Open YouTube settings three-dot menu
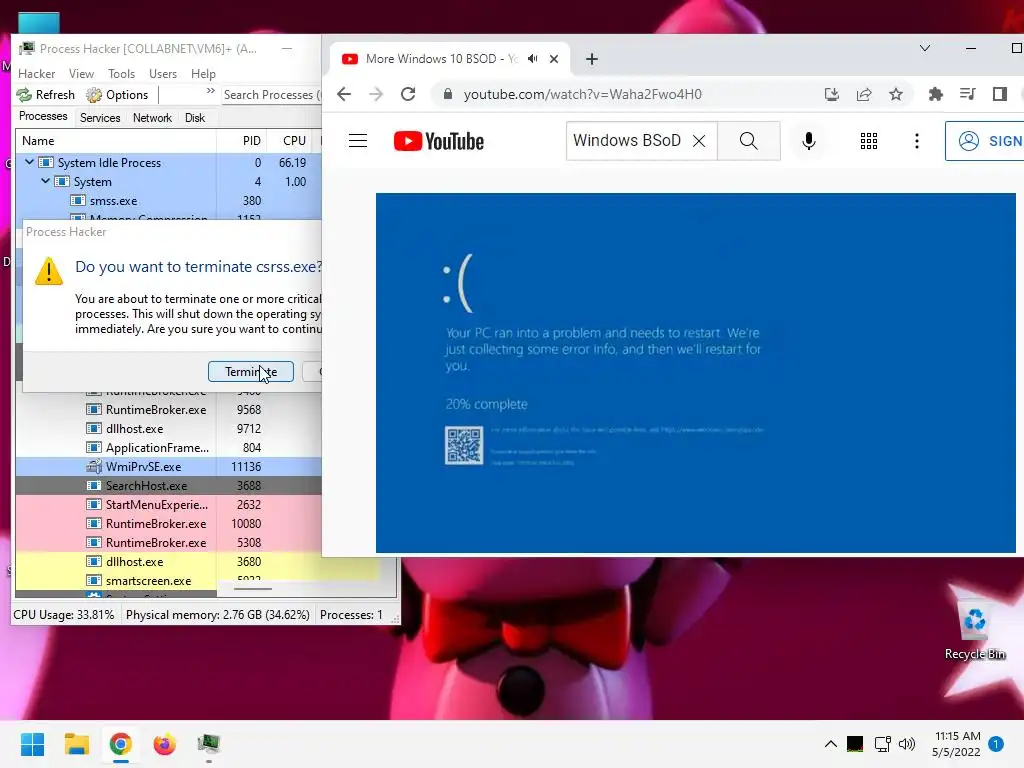Screen dimensions: 1024x768 917,140
